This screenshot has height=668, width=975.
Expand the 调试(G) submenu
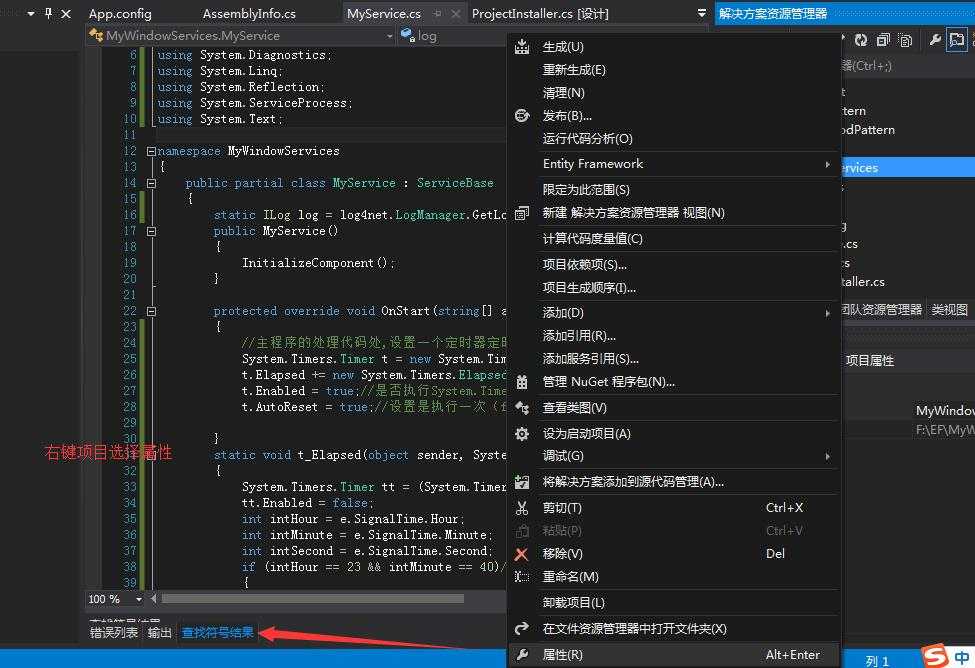click(x=827, y=456)
